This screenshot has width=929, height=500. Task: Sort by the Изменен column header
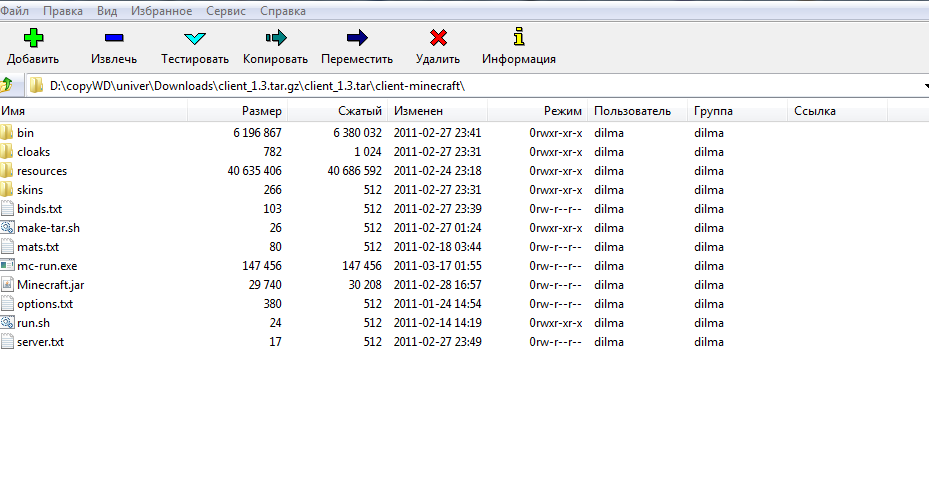point(438,111)
